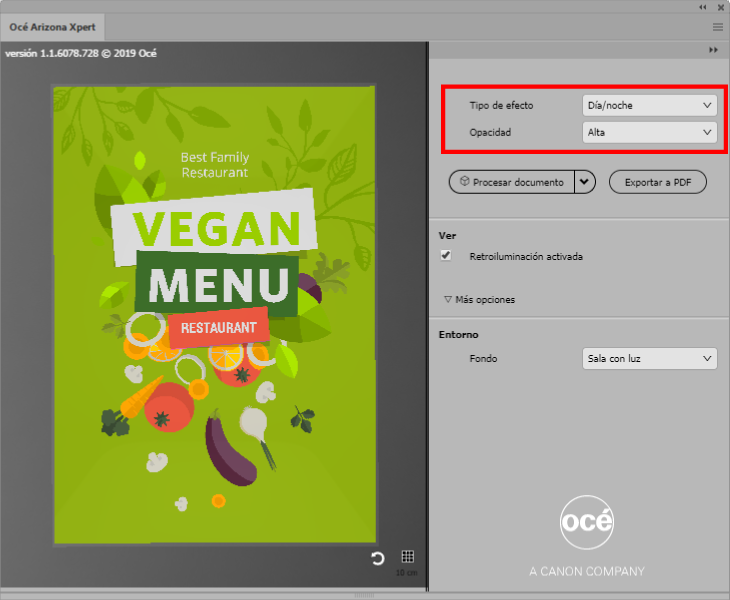This screenshot has width=730, height=600.
Task: Click the Opacidad label
Action: (x=490, y=132)
